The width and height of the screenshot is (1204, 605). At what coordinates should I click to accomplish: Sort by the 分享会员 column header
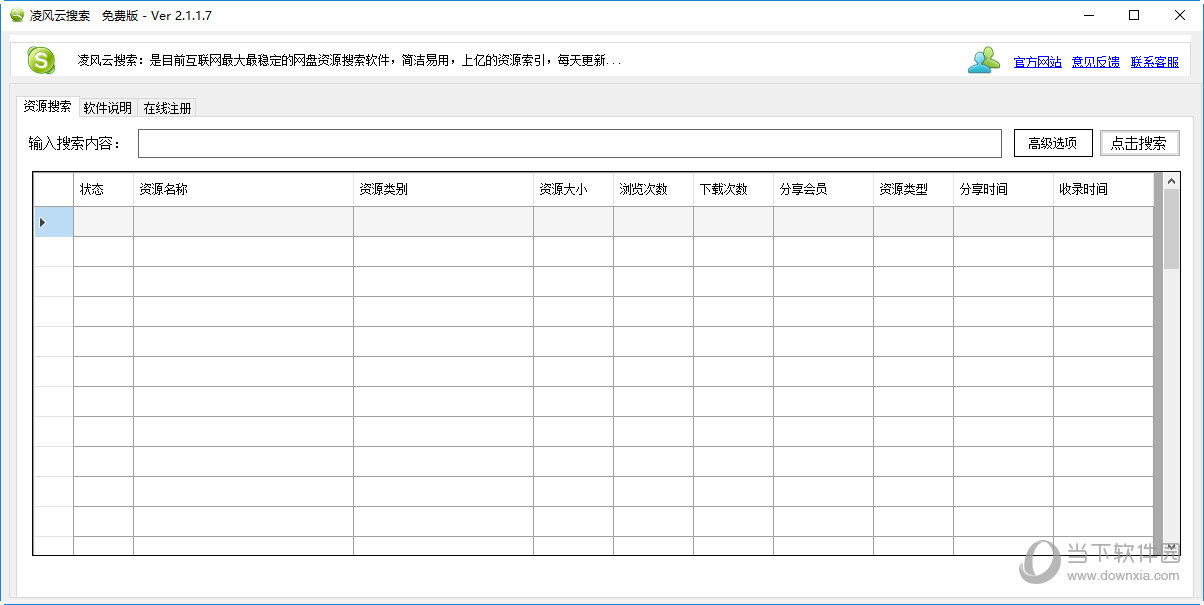823,189
